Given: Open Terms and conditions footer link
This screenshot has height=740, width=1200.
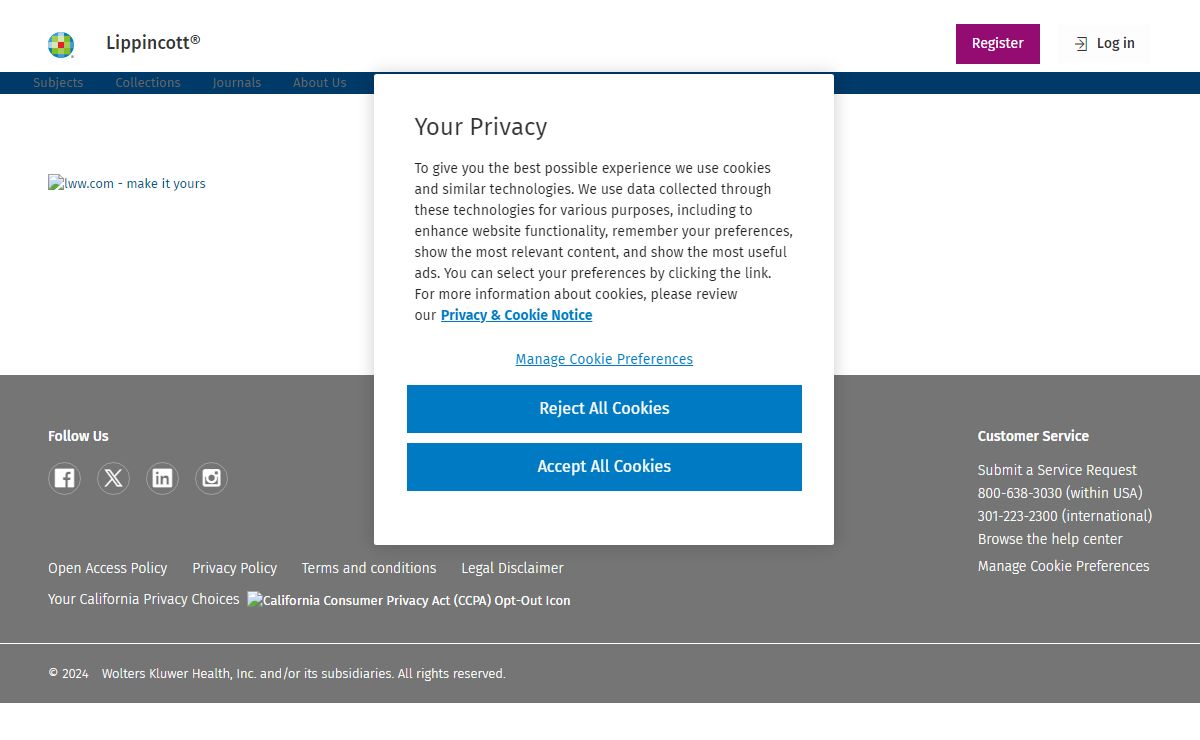Looking at the screenshot, I should [x=369, y=568].
